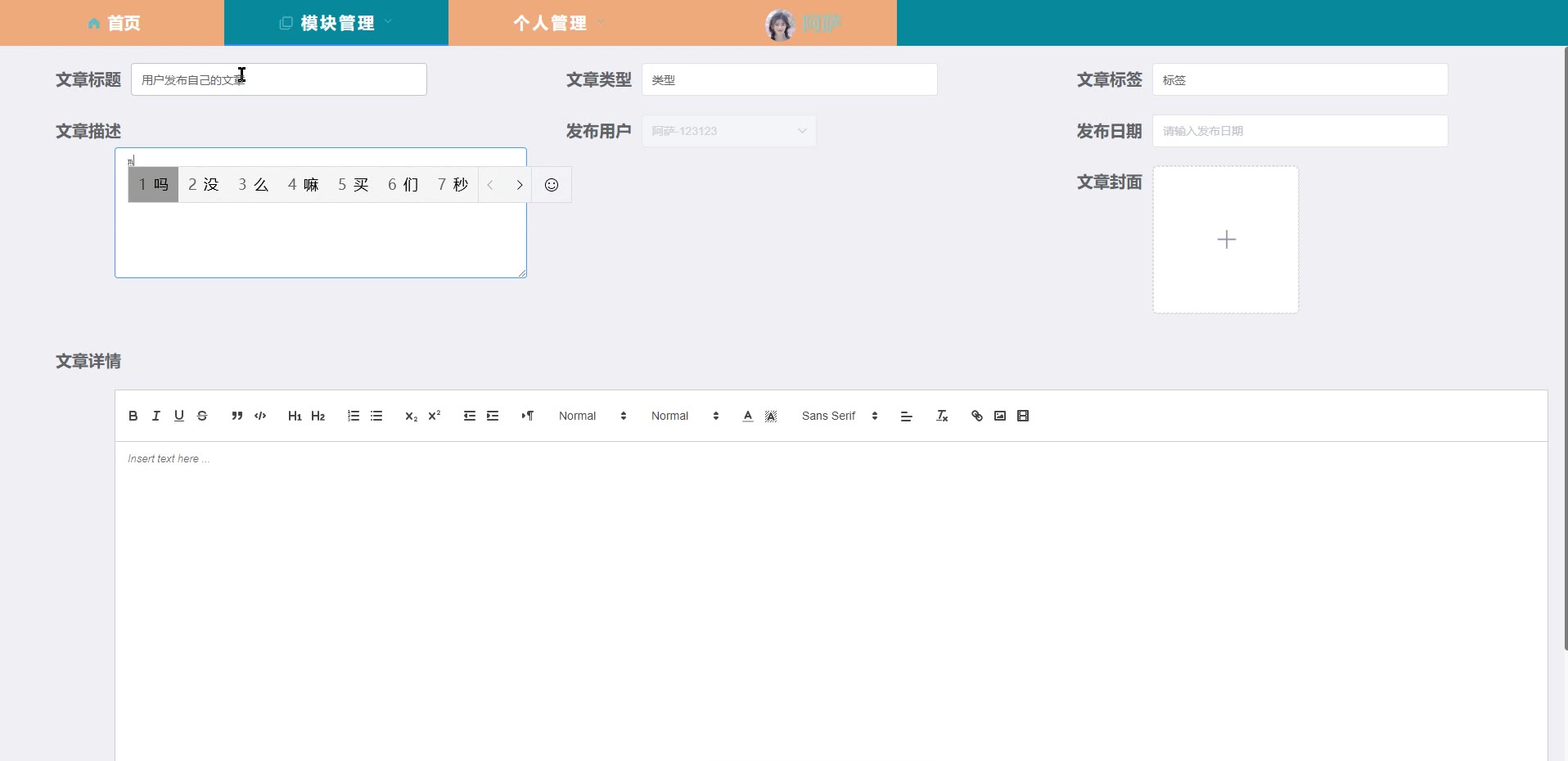The width and height of the screenshot is (1568, 761).
Task: Select IME candidate 5 买
Action: point(354,185)
